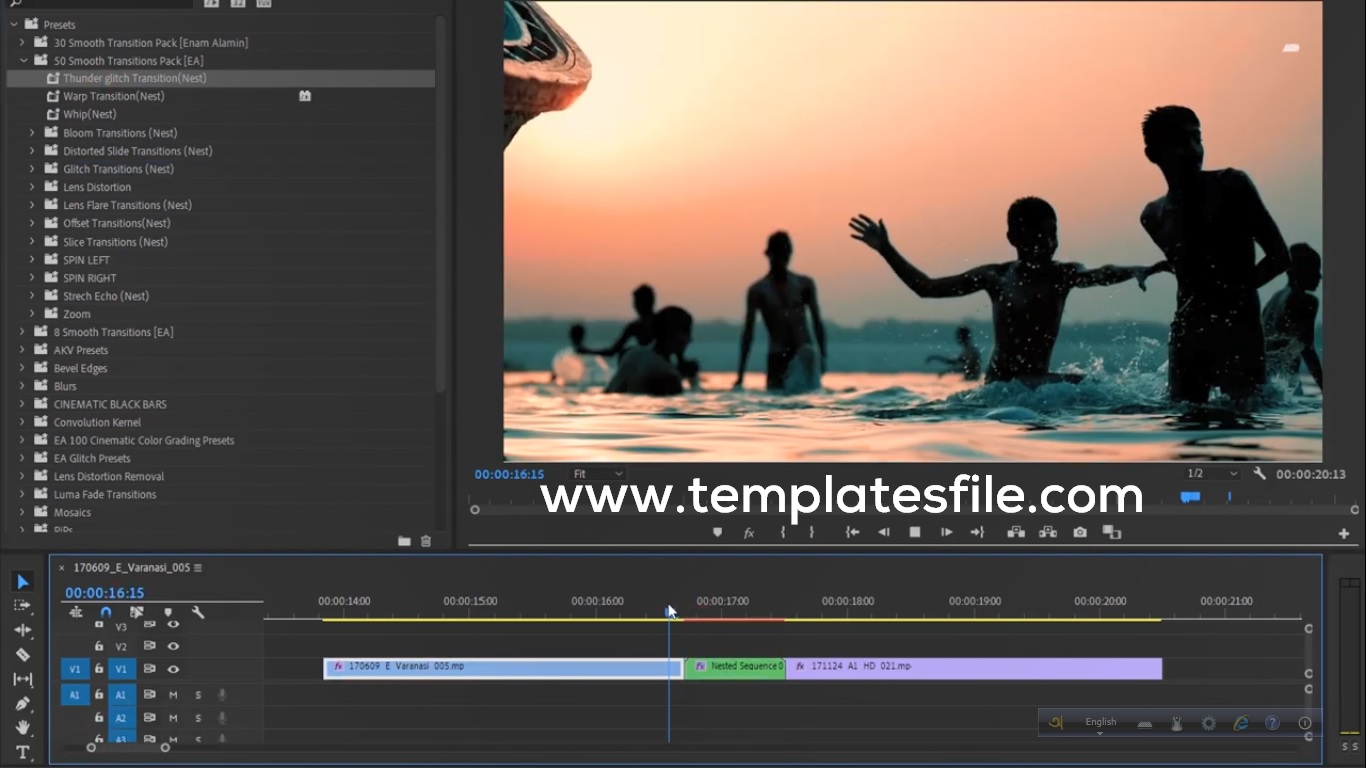Screen dimensions: 1366x768
Task: Toggle the Snap magnet in timeline
Action: coord(106,612)
